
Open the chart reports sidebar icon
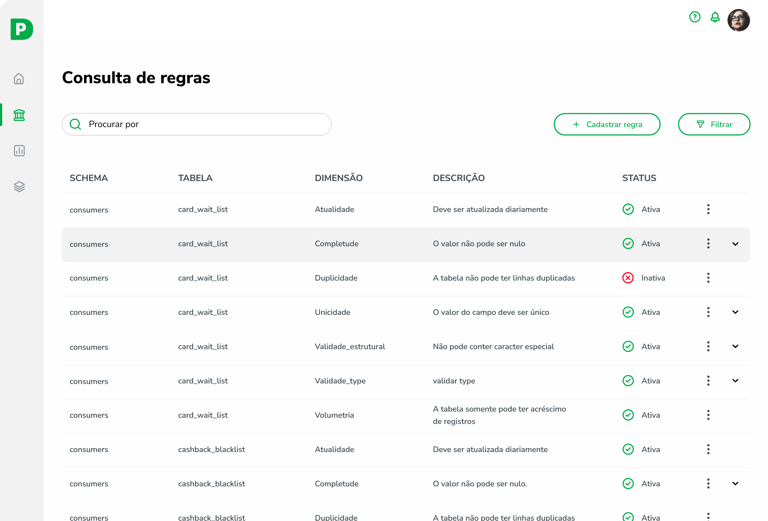click(19, 151)
